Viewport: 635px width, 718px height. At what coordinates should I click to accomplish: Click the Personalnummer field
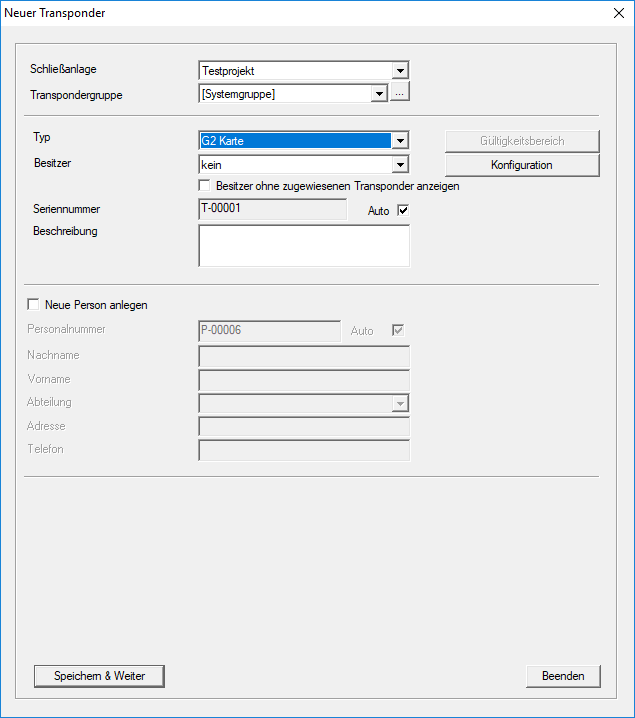pos(270,330)
